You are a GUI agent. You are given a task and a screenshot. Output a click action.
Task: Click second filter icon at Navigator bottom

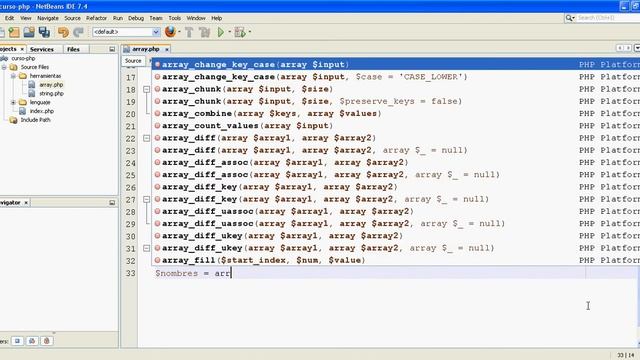32,341
